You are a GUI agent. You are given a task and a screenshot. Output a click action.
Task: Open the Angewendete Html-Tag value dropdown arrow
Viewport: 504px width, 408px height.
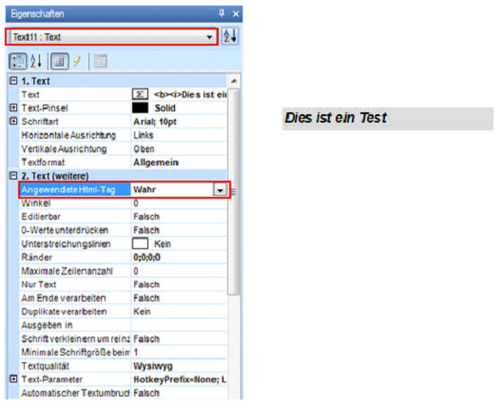click(x=220, y=190)
